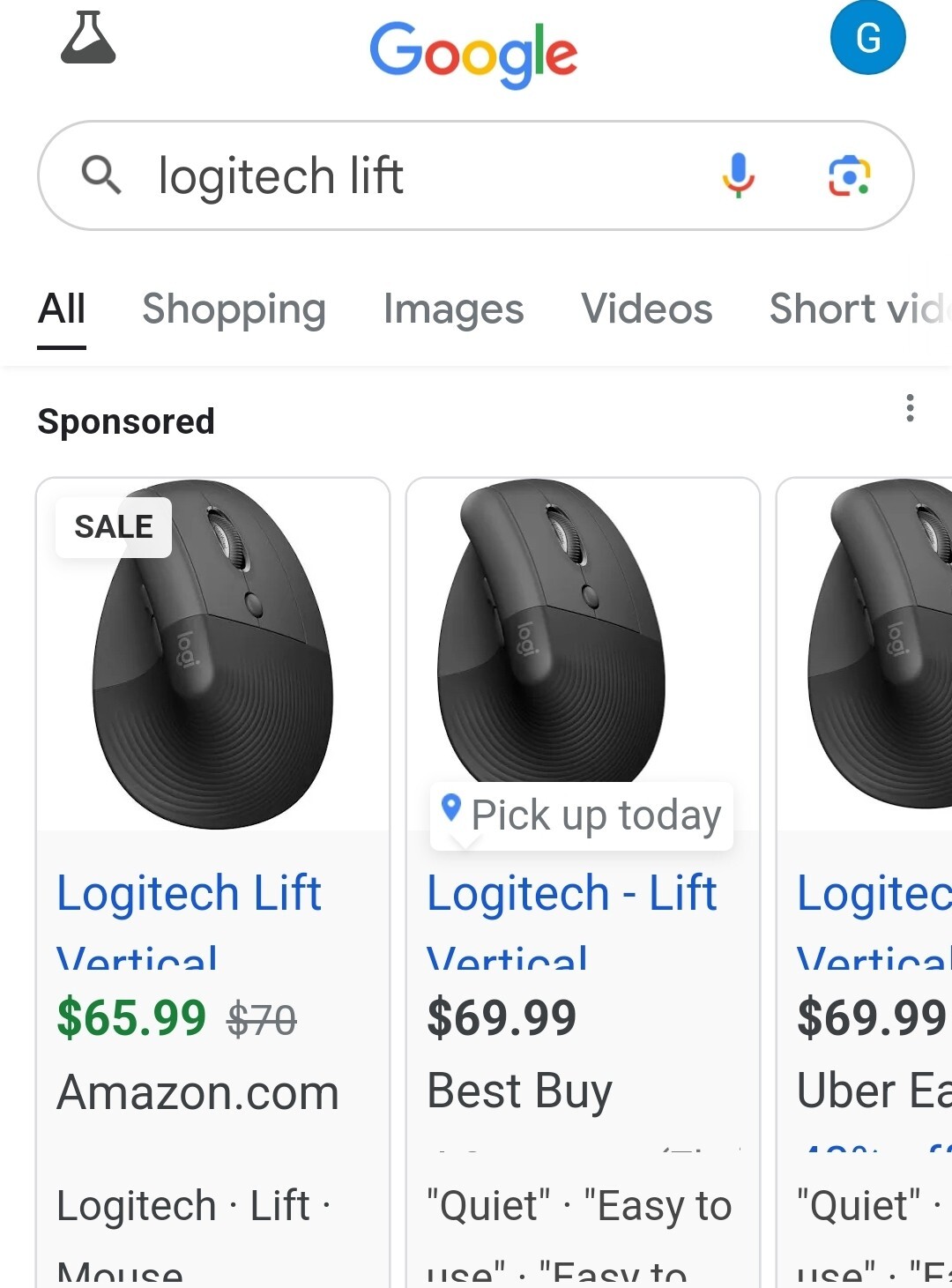Viewport: 952px width, 1288px height.
Task: Switch to the Images tab
Action: click(x=453, y=309)
